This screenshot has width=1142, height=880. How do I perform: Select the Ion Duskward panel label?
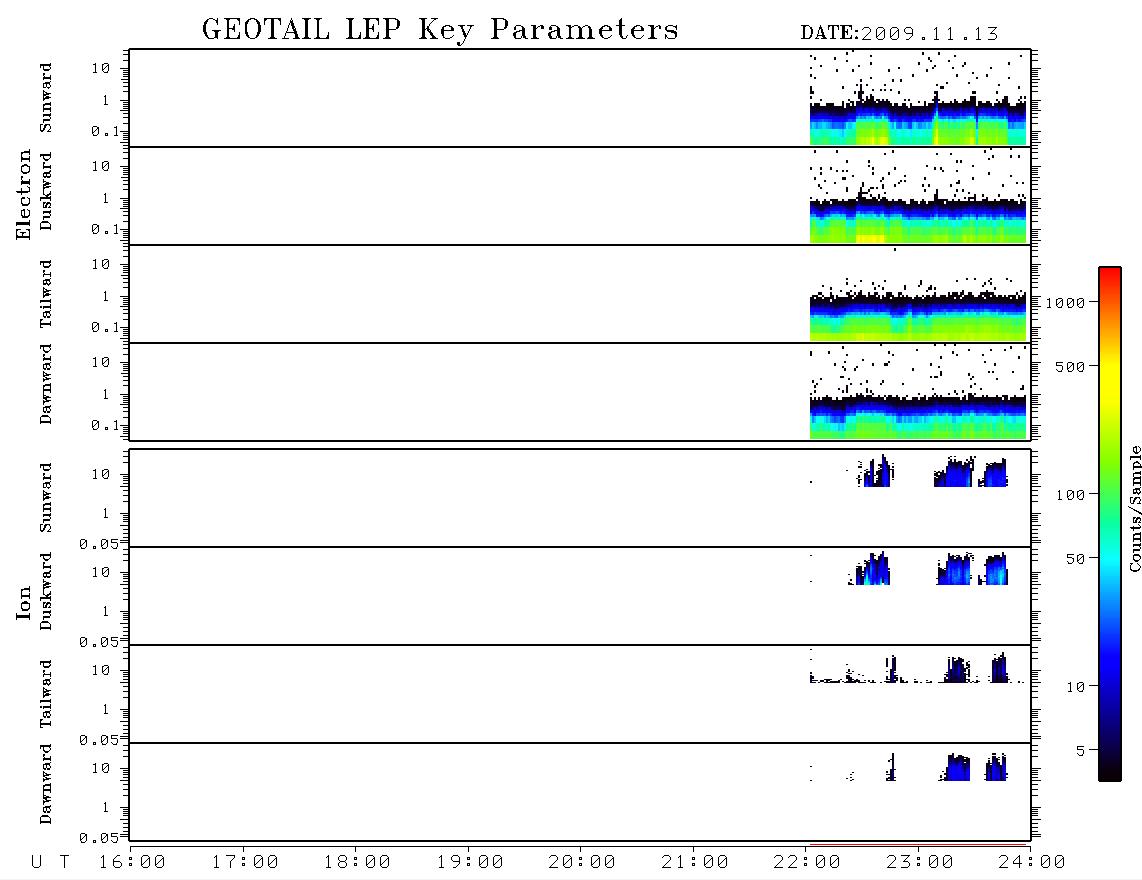pos(45,591)
